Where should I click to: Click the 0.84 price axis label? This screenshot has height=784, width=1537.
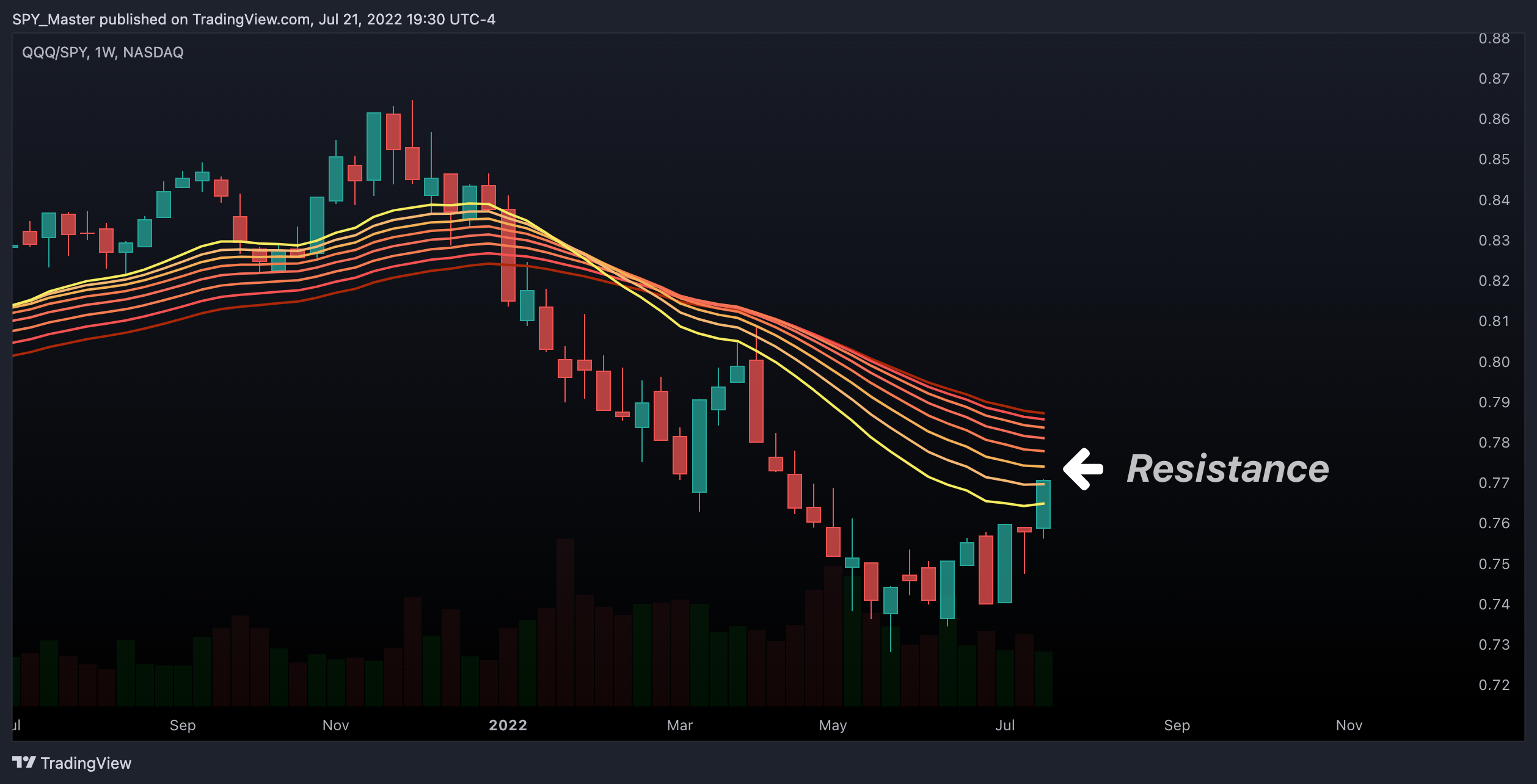coord(1494,200)
